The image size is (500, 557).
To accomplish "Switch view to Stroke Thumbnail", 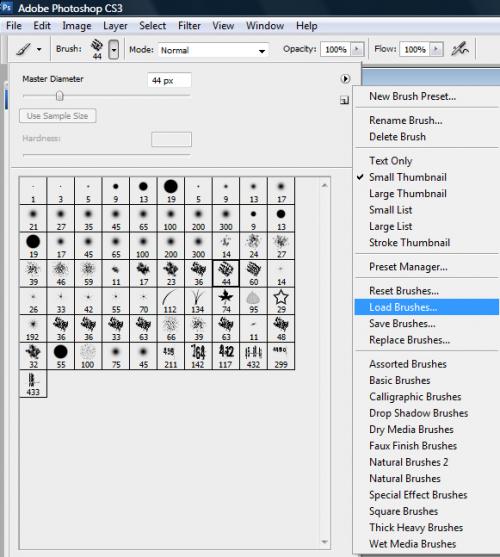I will tap(426, 243).
